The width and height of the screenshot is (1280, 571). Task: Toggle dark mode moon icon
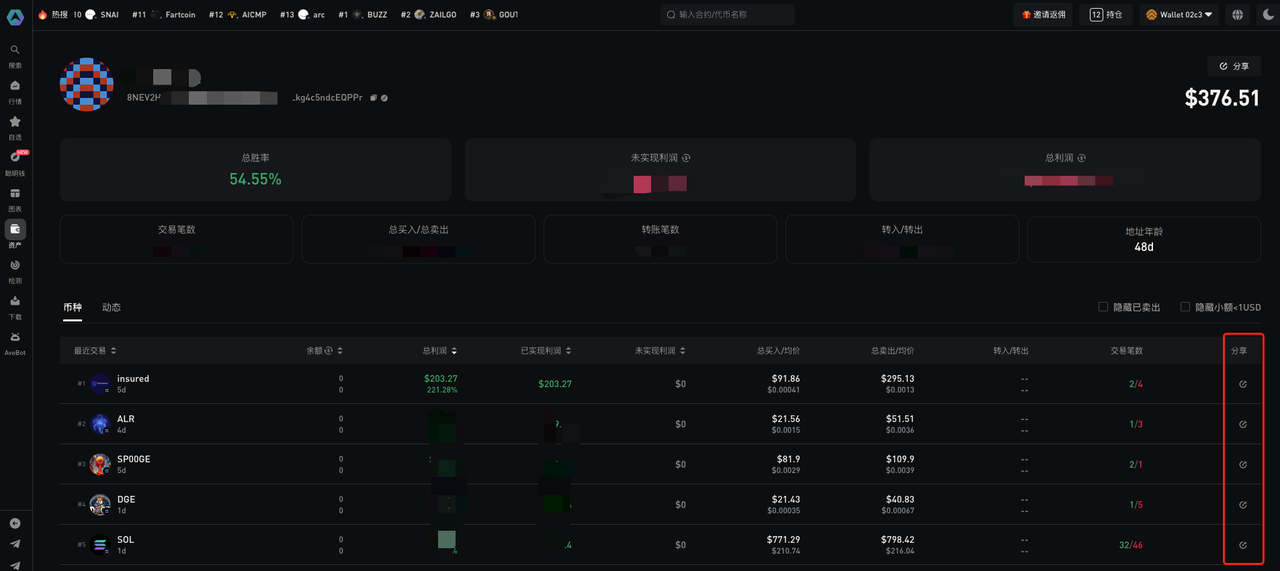click(1268, 15)
